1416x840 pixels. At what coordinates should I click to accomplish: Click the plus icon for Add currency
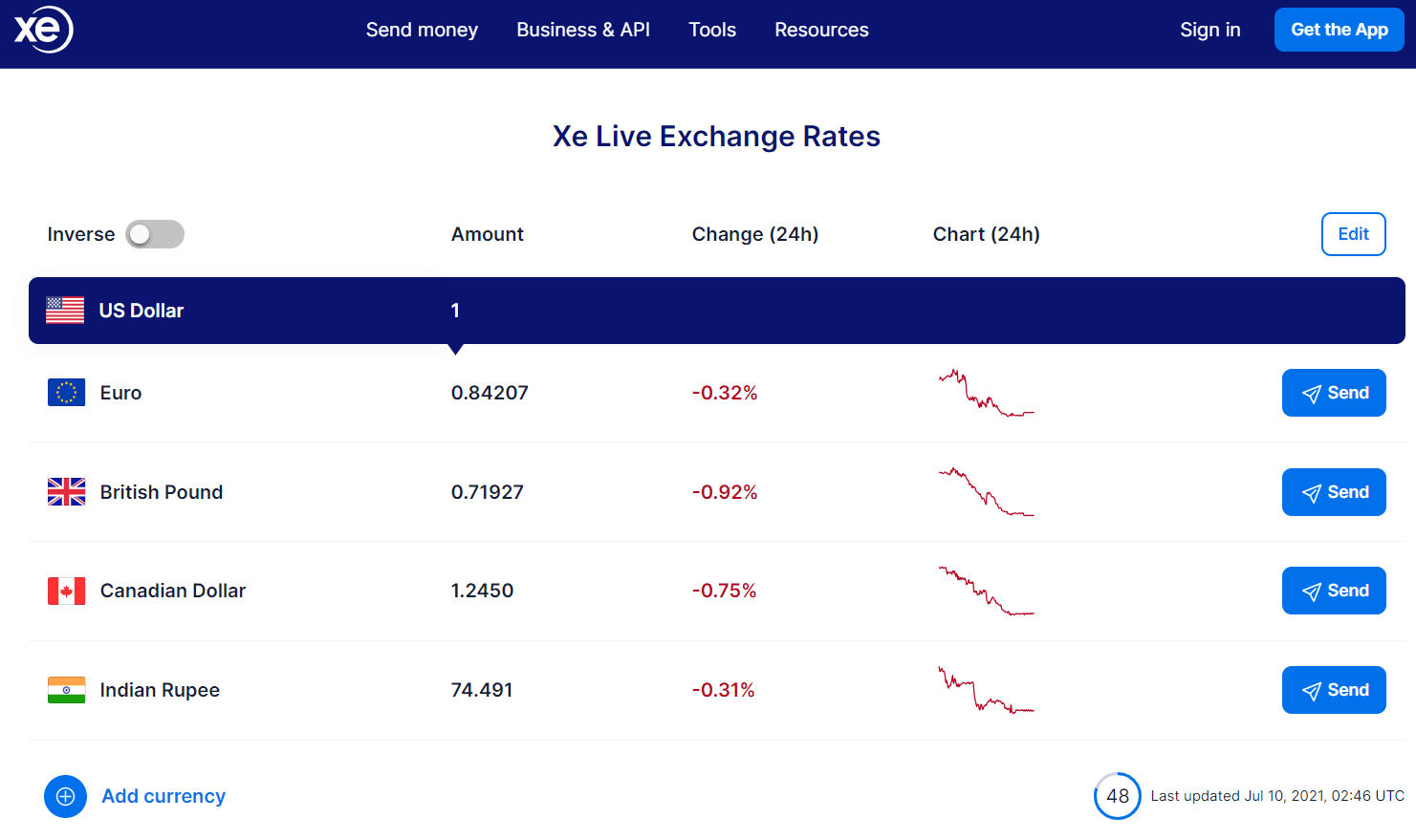pyautogui.click(x=65, y=796)
